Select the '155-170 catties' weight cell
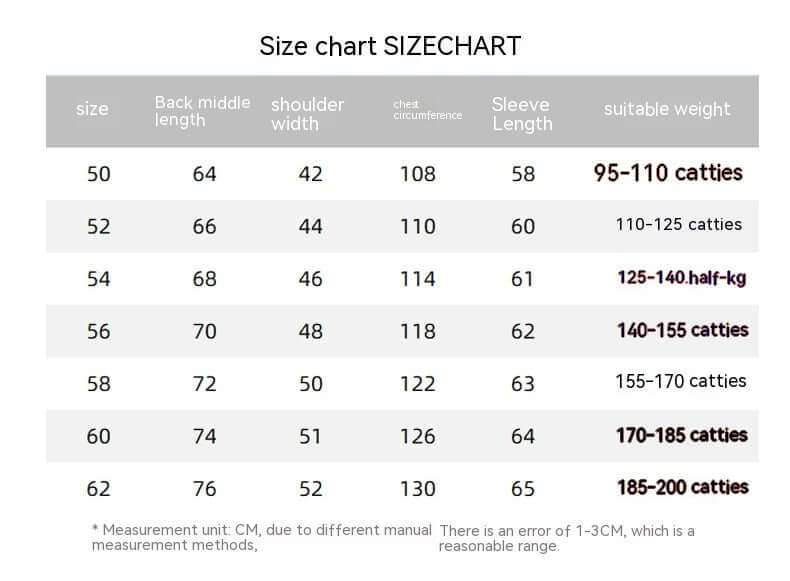The width and height of the screenshot is (790, 581). pos(681,381)
